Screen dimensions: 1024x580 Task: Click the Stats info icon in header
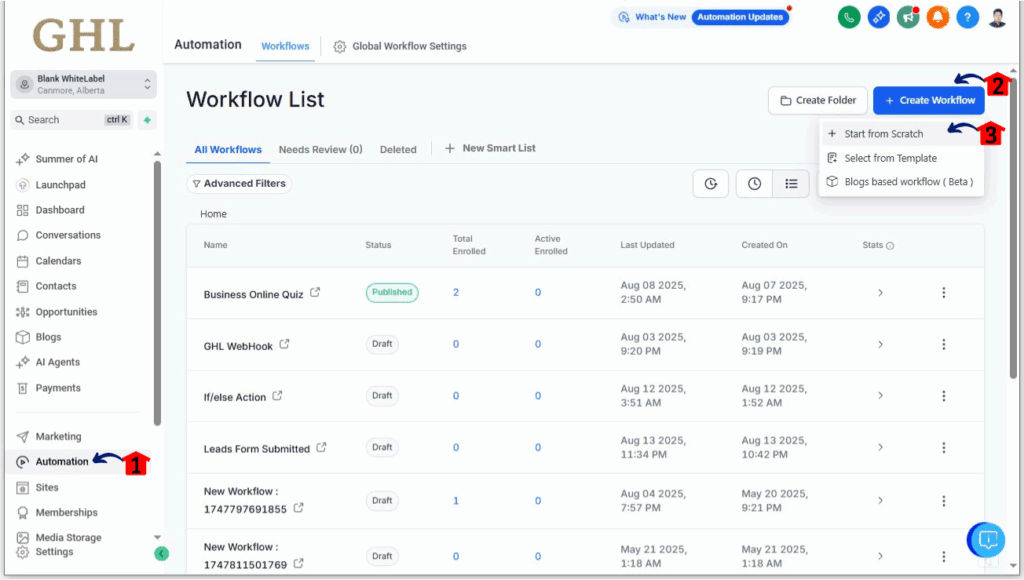tap(889, 246)
